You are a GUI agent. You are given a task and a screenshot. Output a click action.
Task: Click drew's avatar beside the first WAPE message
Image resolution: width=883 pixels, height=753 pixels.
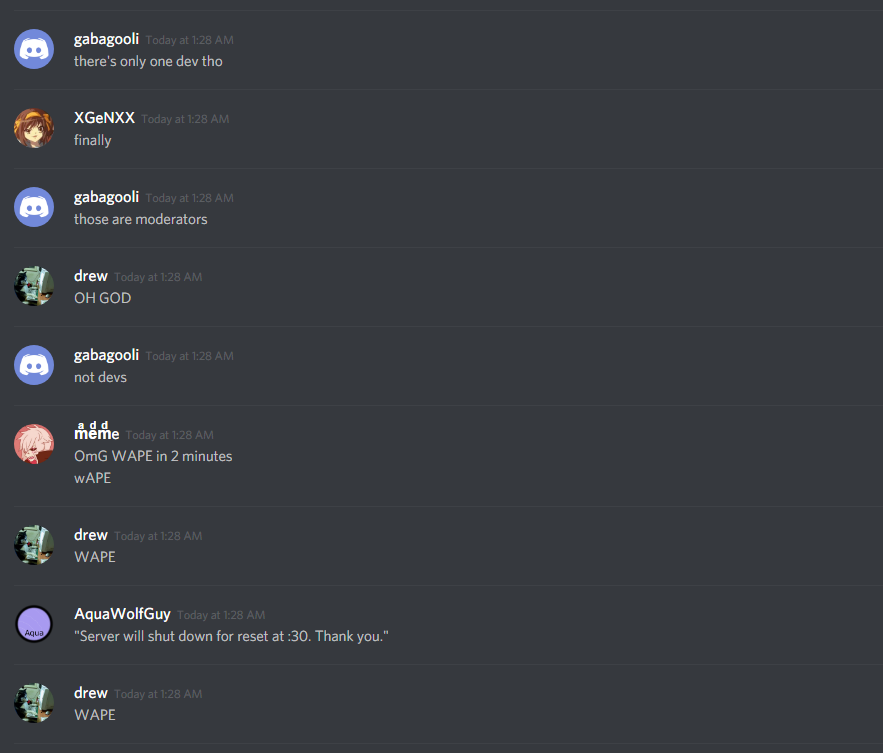coord(34,545)
